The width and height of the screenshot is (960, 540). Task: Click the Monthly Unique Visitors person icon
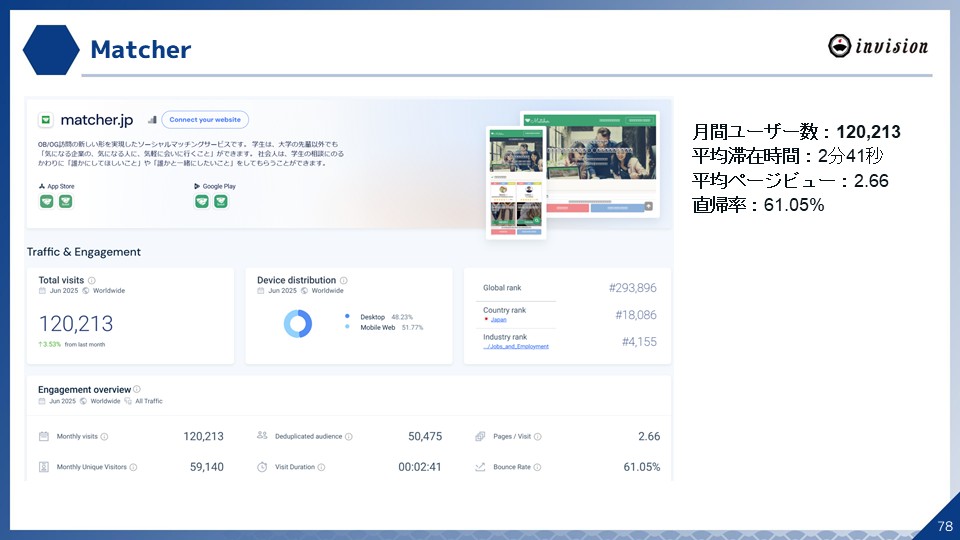[x=43, y=467]
